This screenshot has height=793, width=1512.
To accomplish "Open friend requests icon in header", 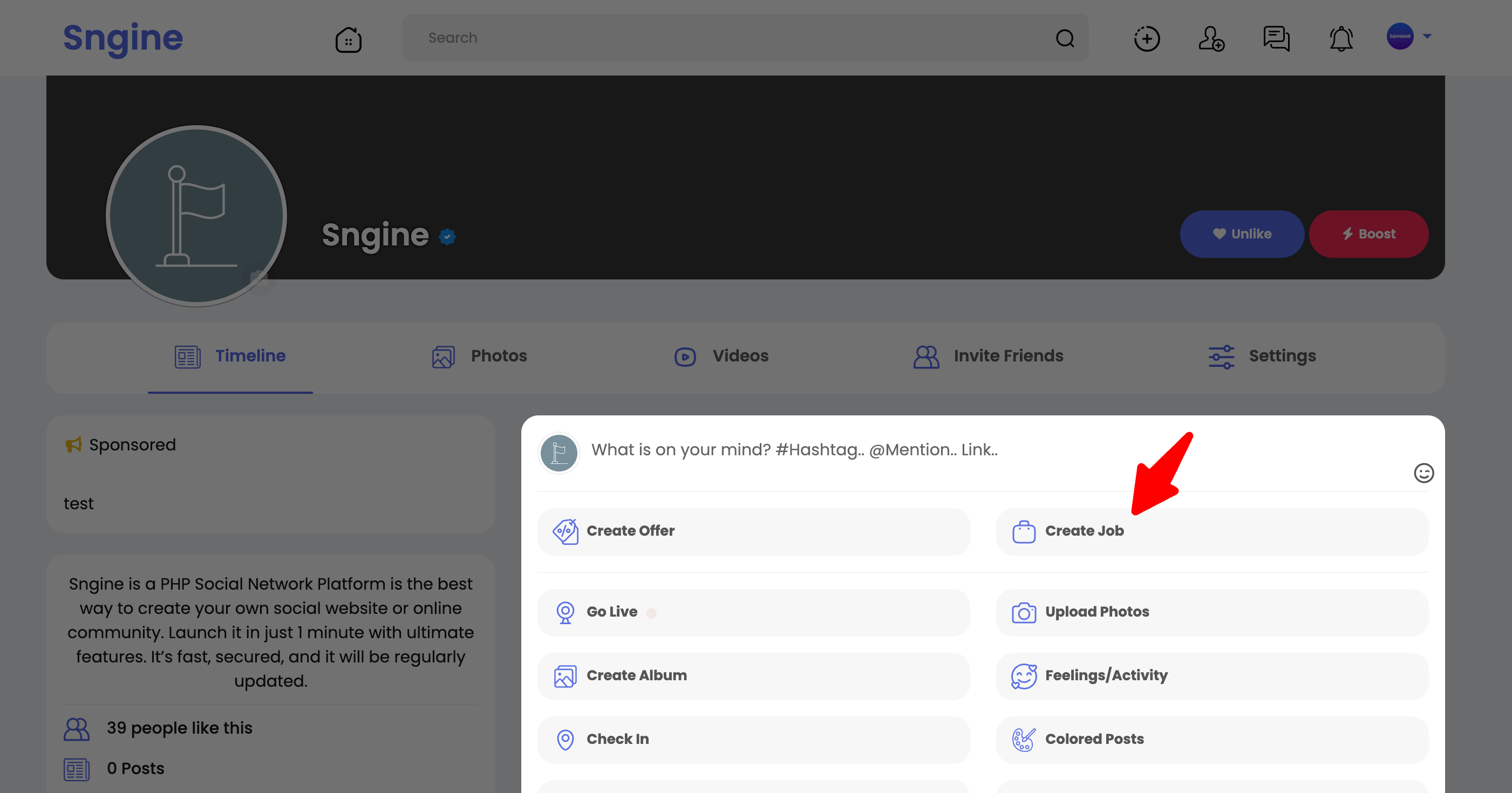I will tap(1211, 39).
